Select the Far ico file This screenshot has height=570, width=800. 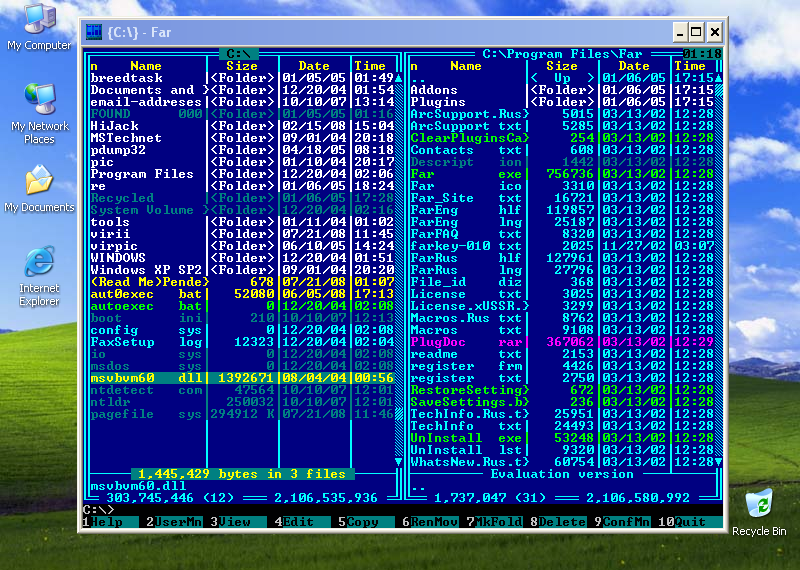pyautogui.click(x=562, y=186)
